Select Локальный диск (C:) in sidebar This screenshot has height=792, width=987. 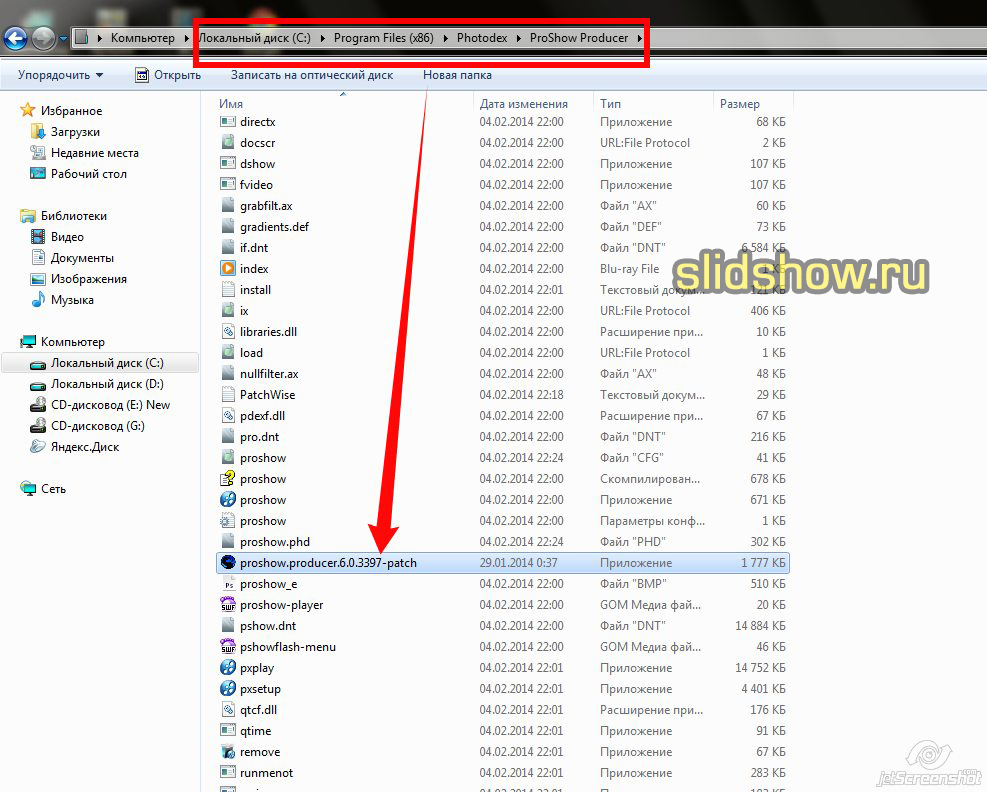click(107, 363)
